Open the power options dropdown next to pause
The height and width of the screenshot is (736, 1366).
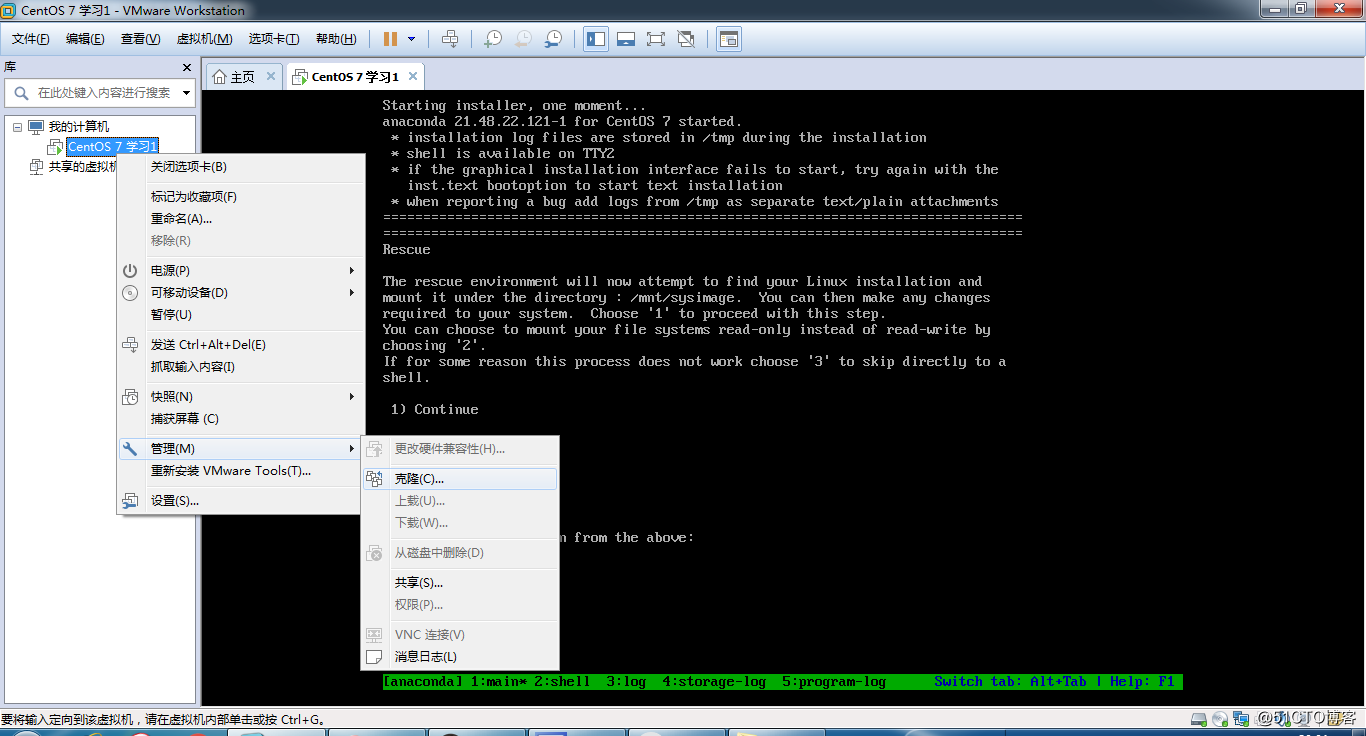tap(411, 39)
